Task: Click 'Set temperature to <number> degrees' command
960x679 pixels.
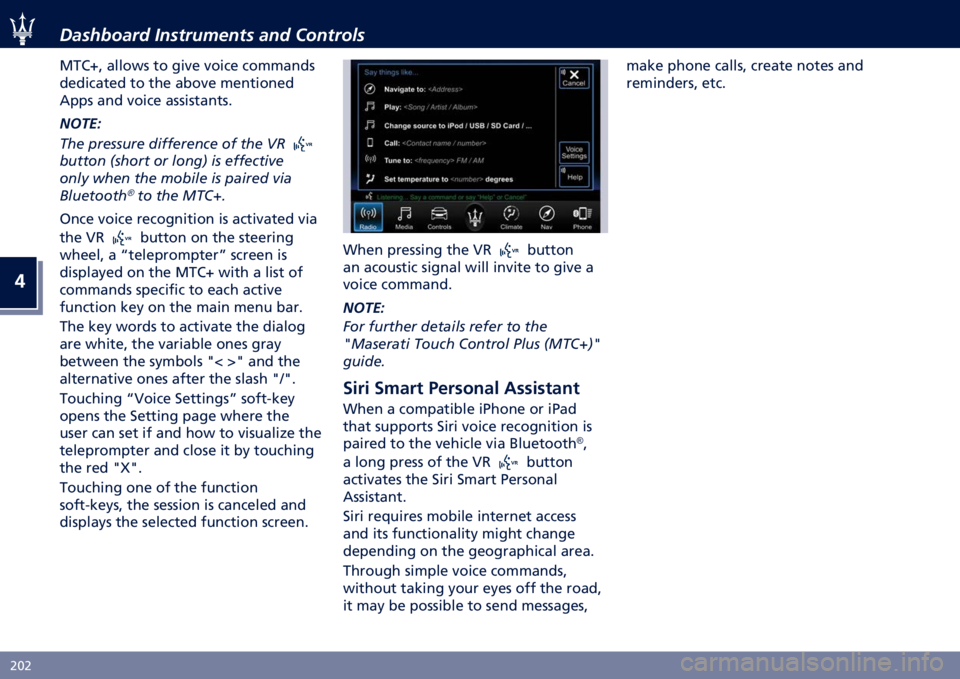Action: click(448, 179)
